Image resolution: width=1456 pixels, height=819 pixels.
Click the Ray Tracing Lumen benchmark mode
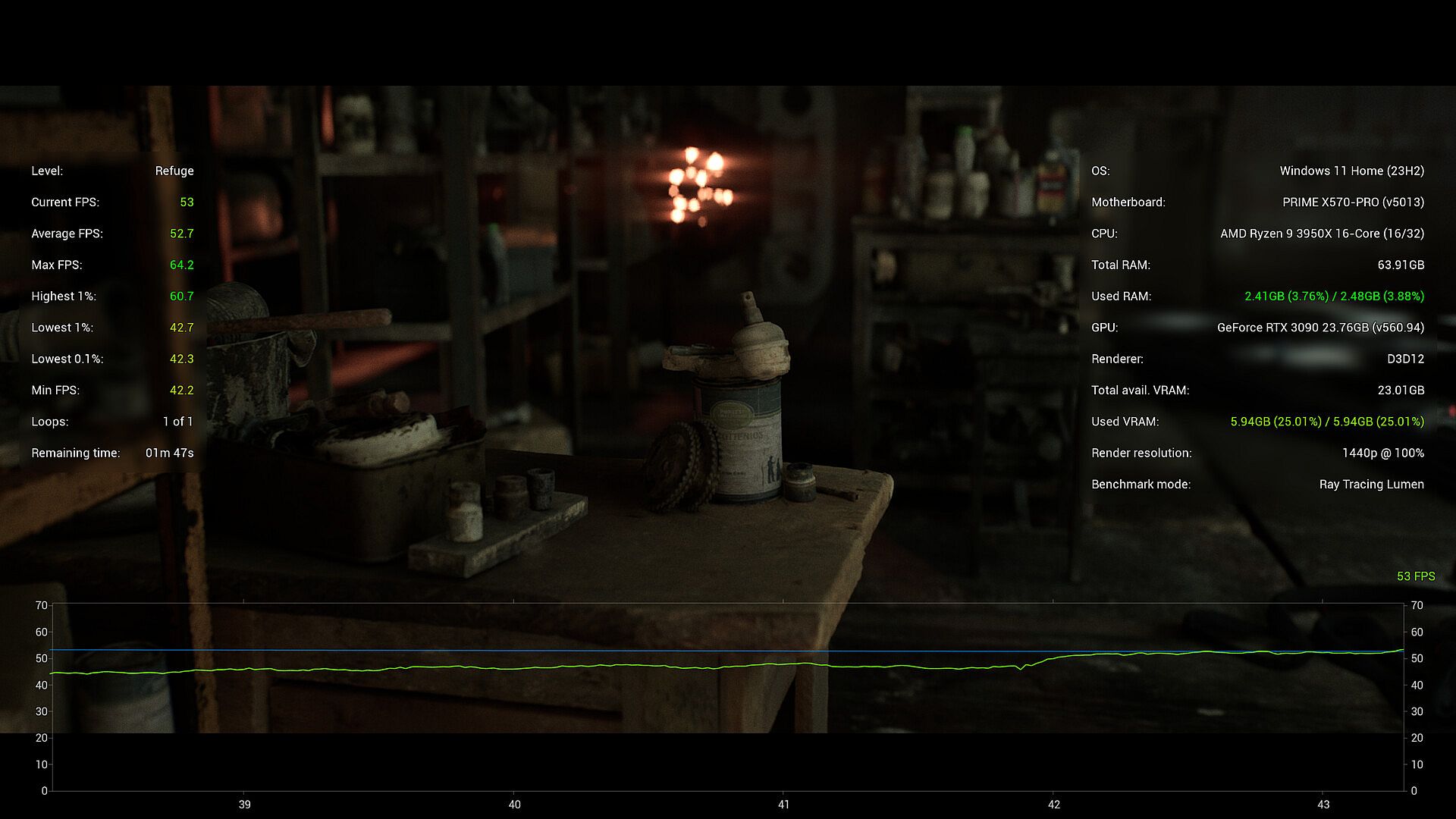tap(1371, 484)
